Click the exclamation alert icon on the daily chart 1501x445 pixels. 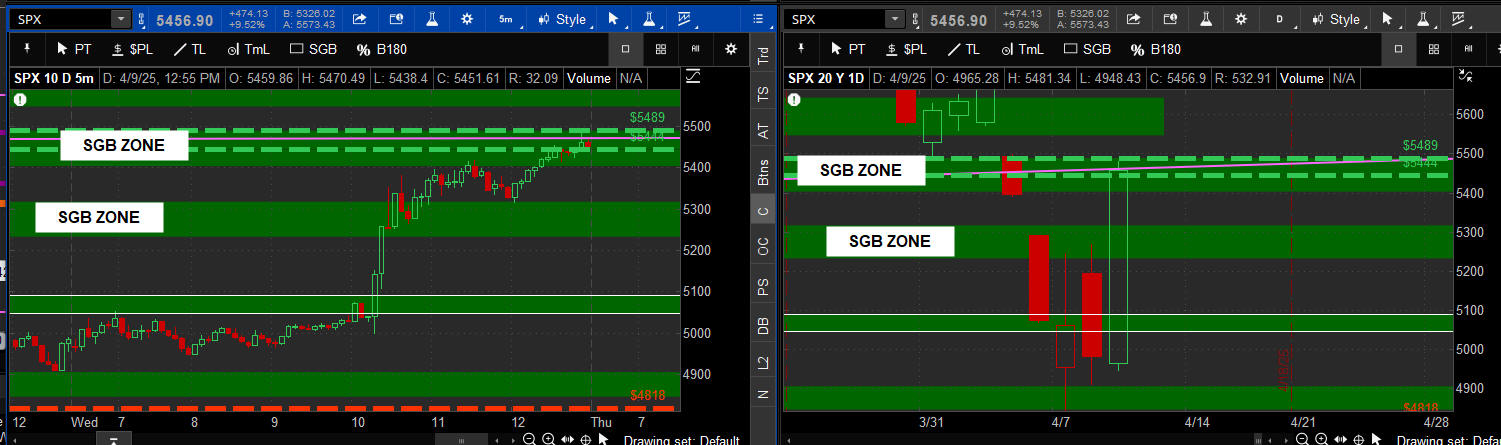click(794, 99)
